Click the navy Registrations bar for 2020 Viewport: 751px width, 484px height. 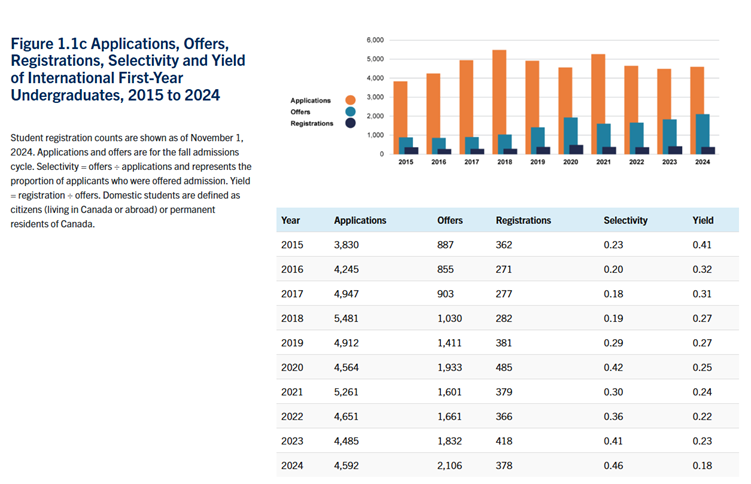point(577,149)
